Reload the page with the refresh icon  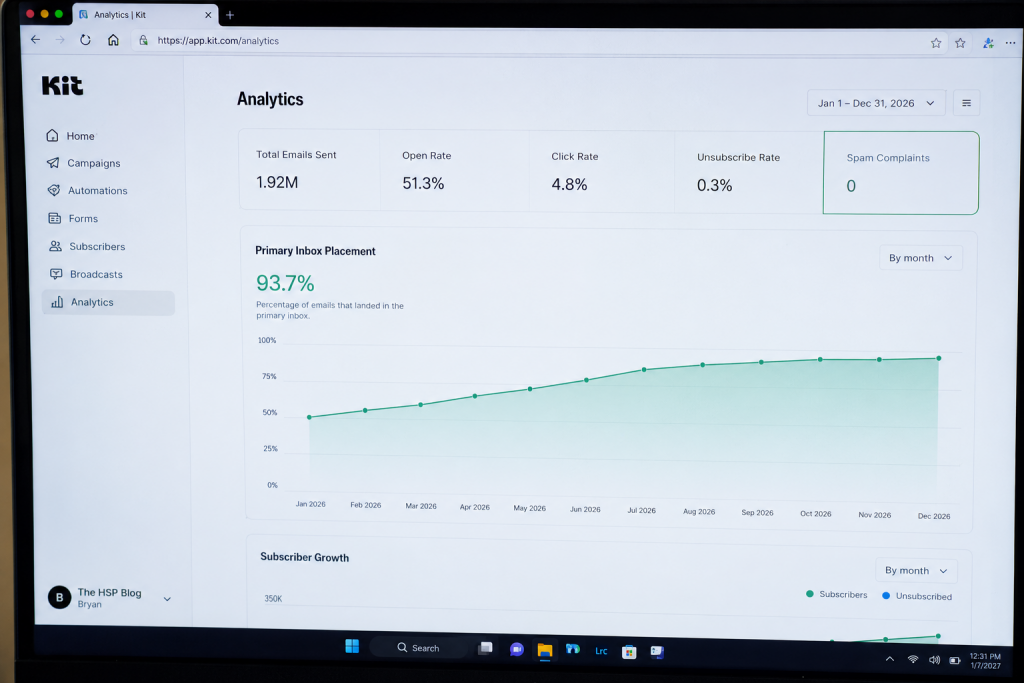(x=86, y=40)
